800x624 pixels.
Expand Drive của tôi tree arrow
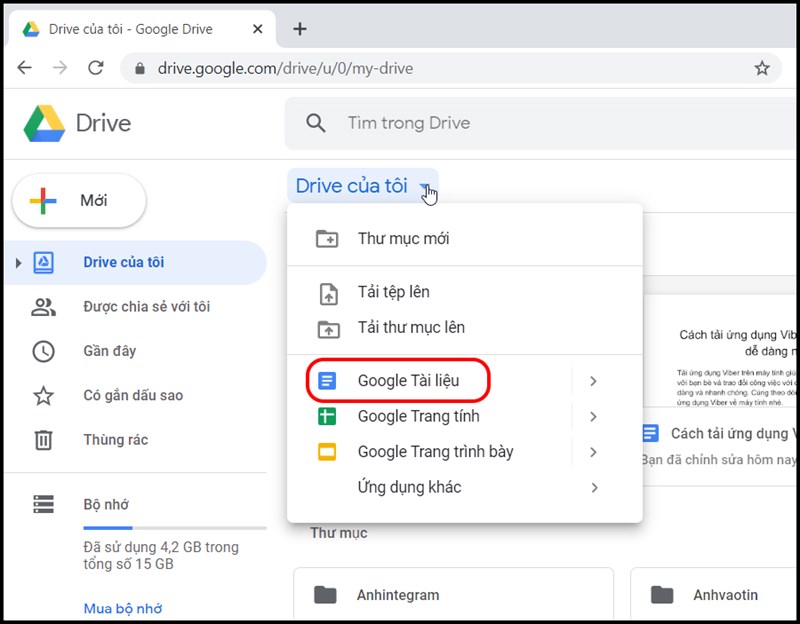(x=17, y=263)
